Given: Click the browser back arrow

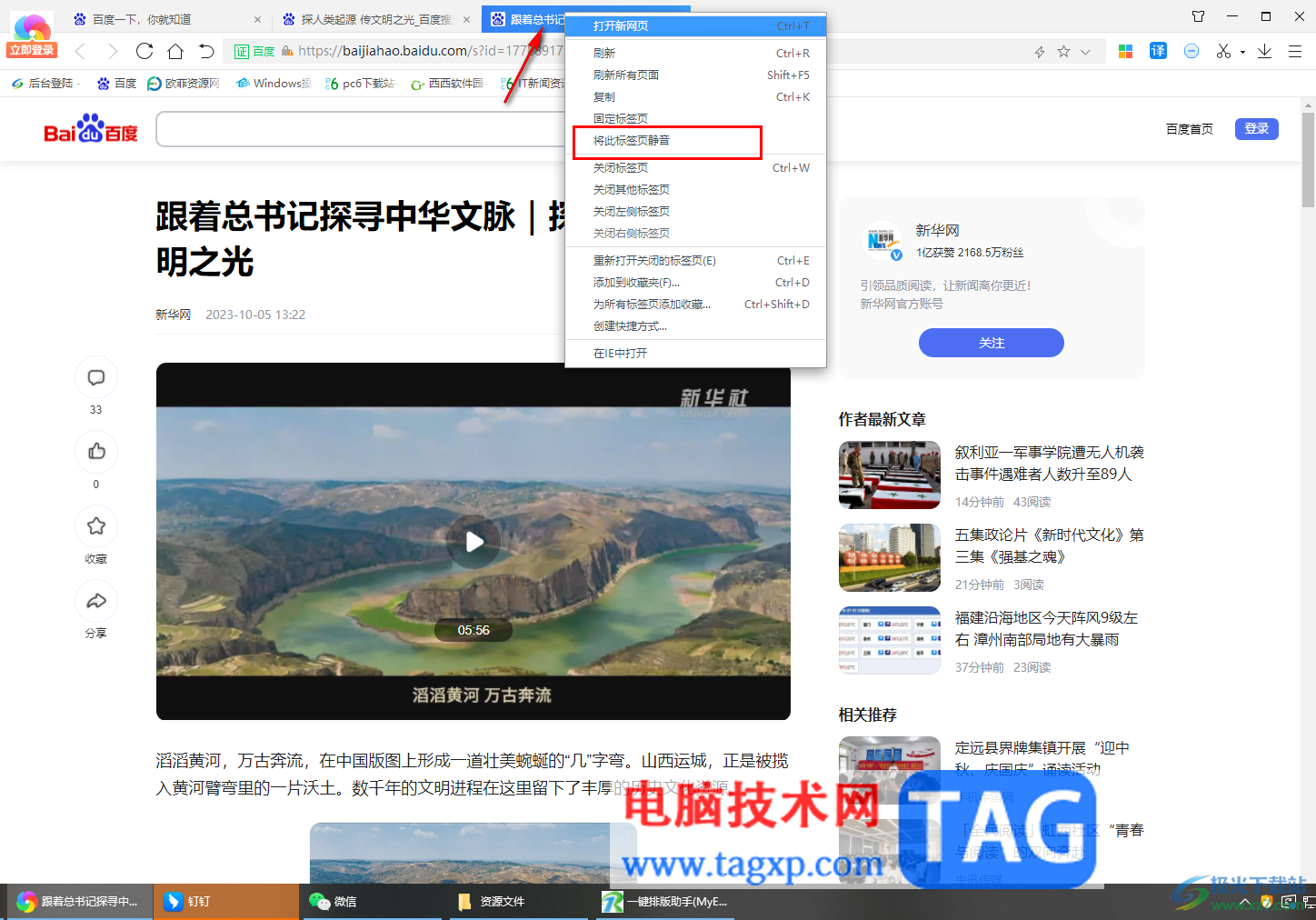Looking at the screenshot, I should [80, 51].
